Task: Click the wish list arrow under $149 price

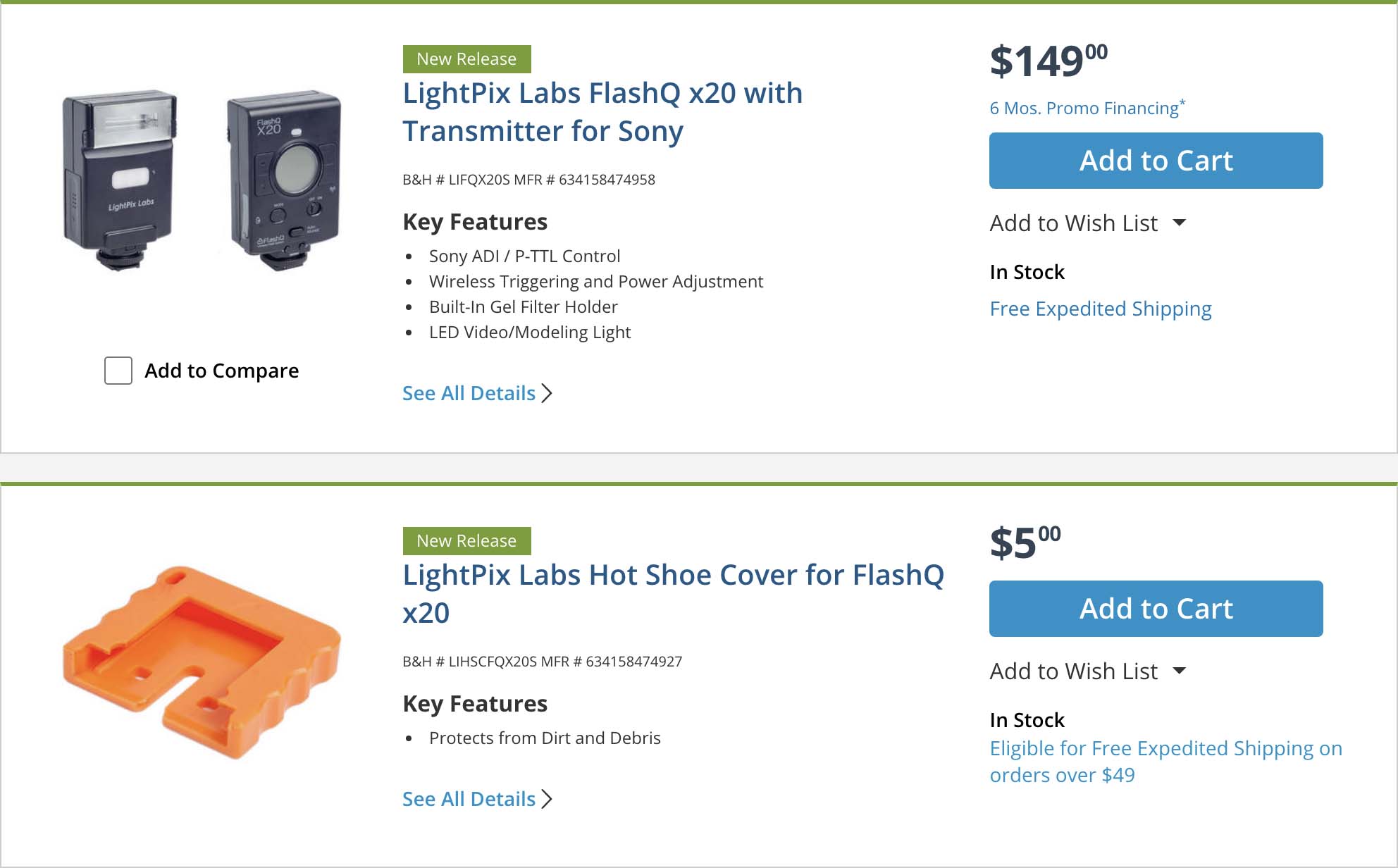Action: pyautogui.click(x=1180, y=223)
